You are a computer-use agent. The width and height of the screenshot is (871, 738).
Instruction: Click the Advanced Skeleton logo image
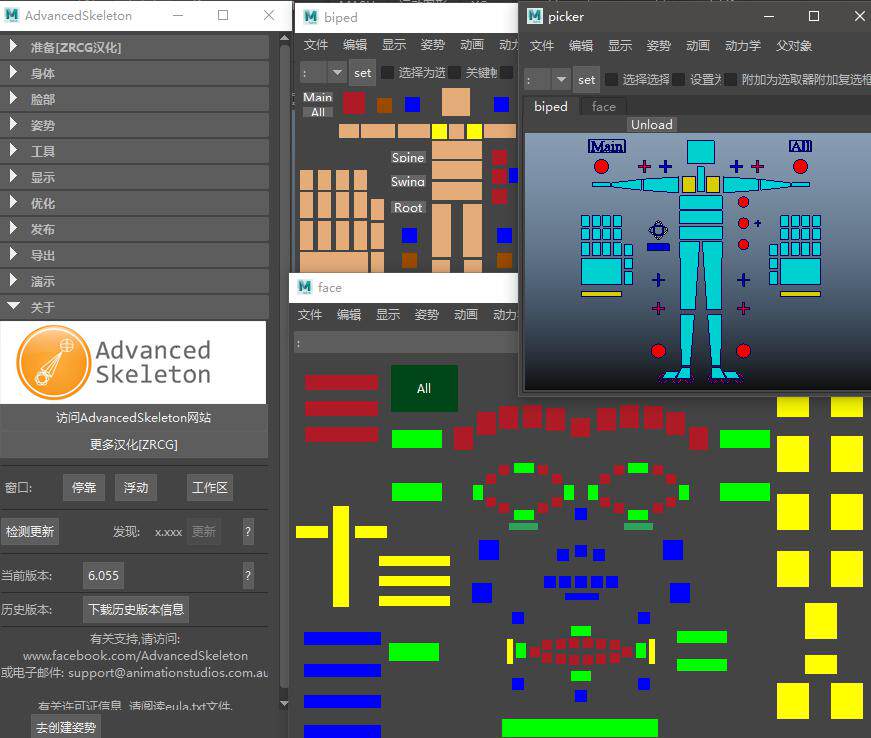(x=133, y=362)
